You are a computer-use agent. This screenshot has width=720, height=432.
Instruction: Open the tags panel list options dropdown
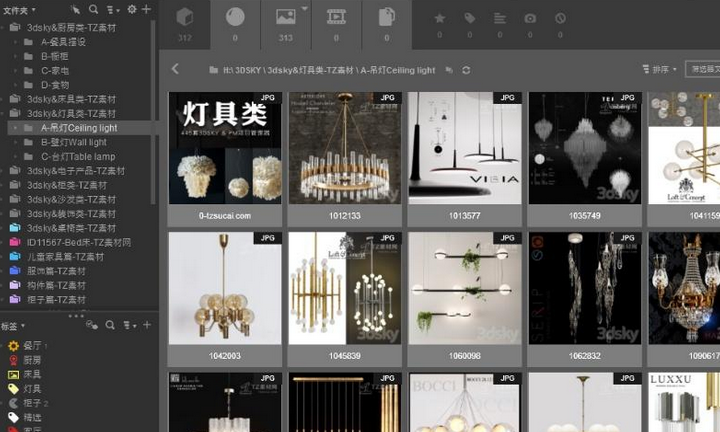129,325
